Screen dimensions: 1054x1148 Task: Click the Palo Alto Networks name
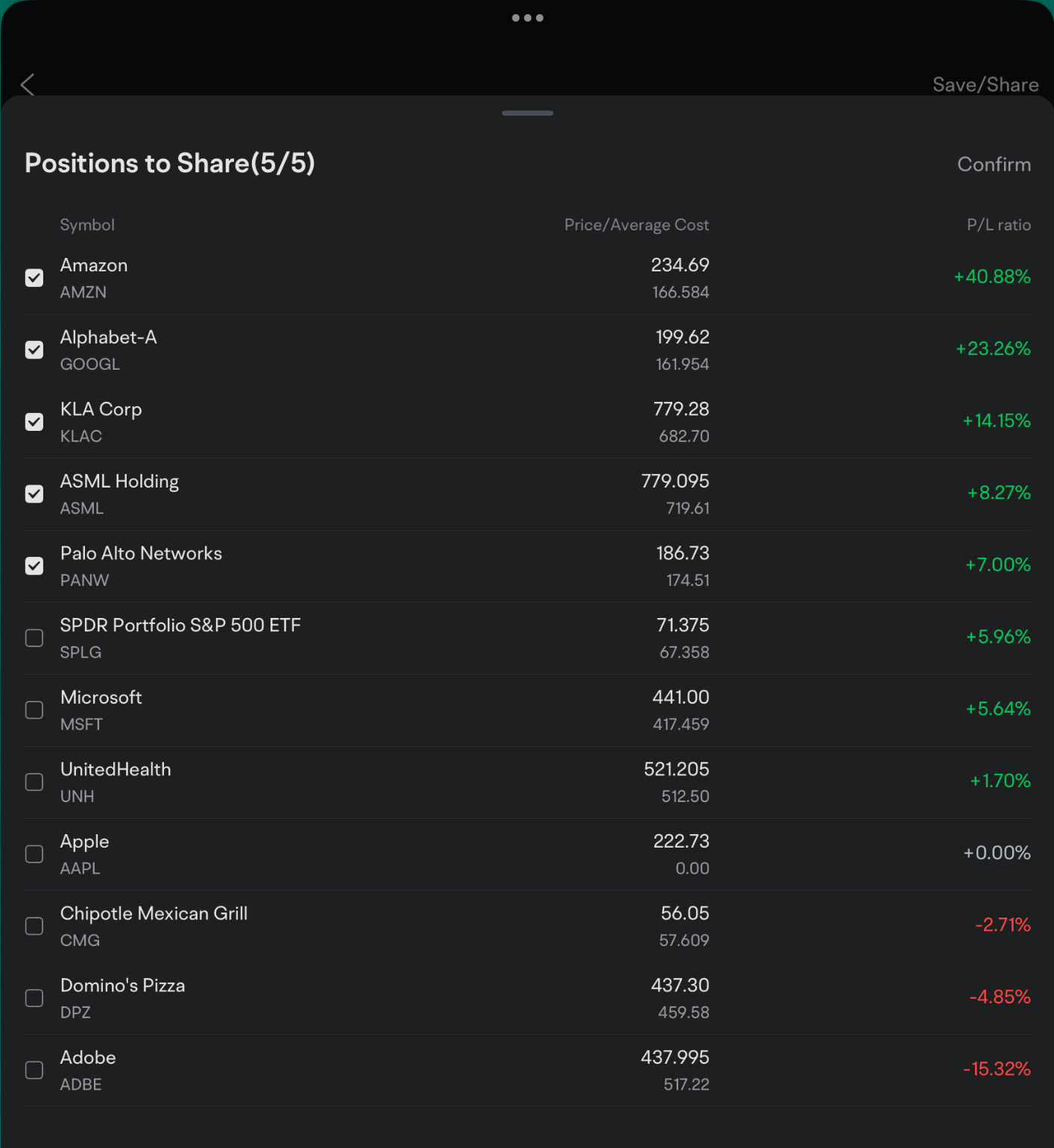[x=141, y=553]
